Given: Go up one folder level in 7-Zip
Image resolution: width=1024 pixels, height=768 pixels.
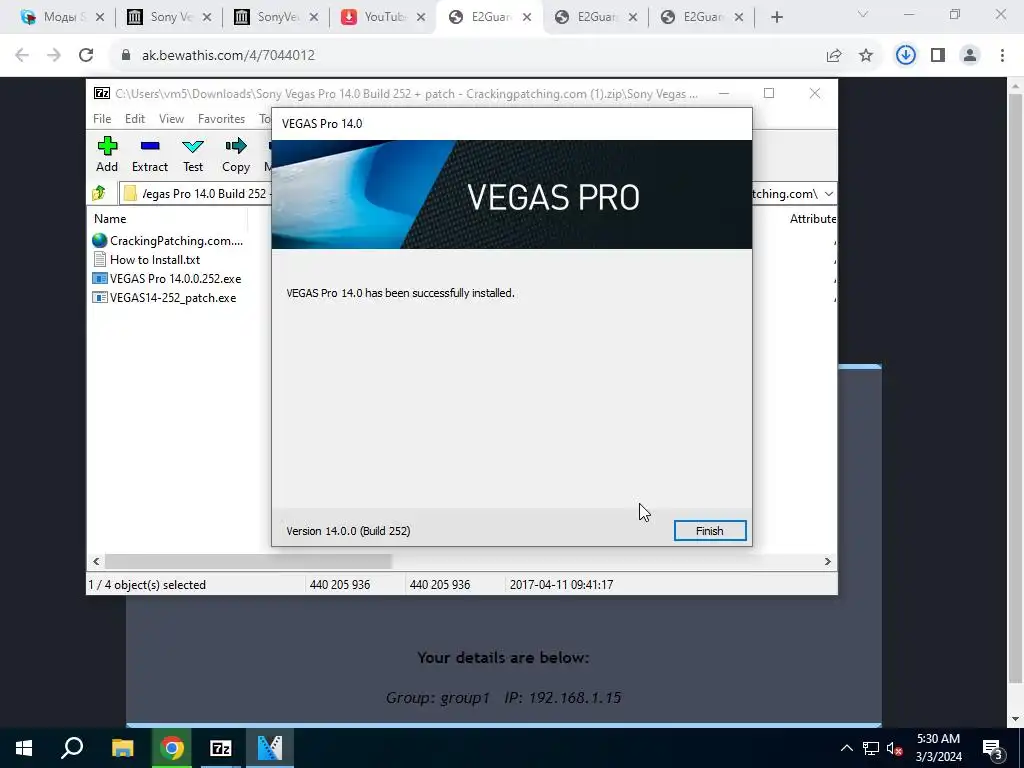Looking at the screenshot, I should [99, 193].
